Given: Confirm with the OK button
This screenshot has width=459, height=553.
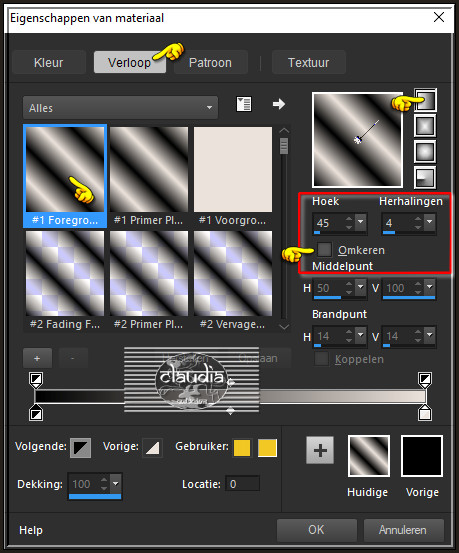Looking at the screenshot, I should coord(316,530).
